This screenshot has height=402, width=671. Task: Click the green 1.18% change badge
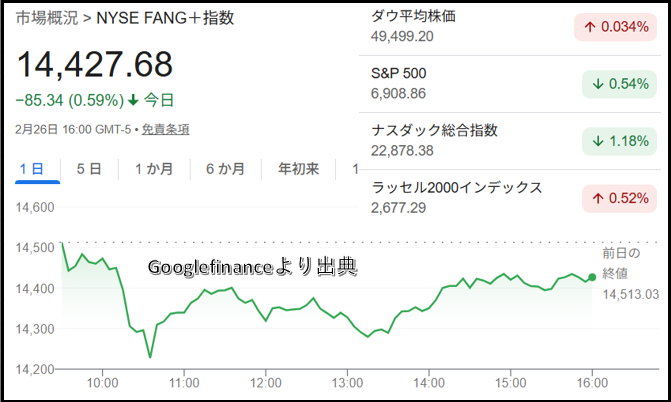[612, 140]
